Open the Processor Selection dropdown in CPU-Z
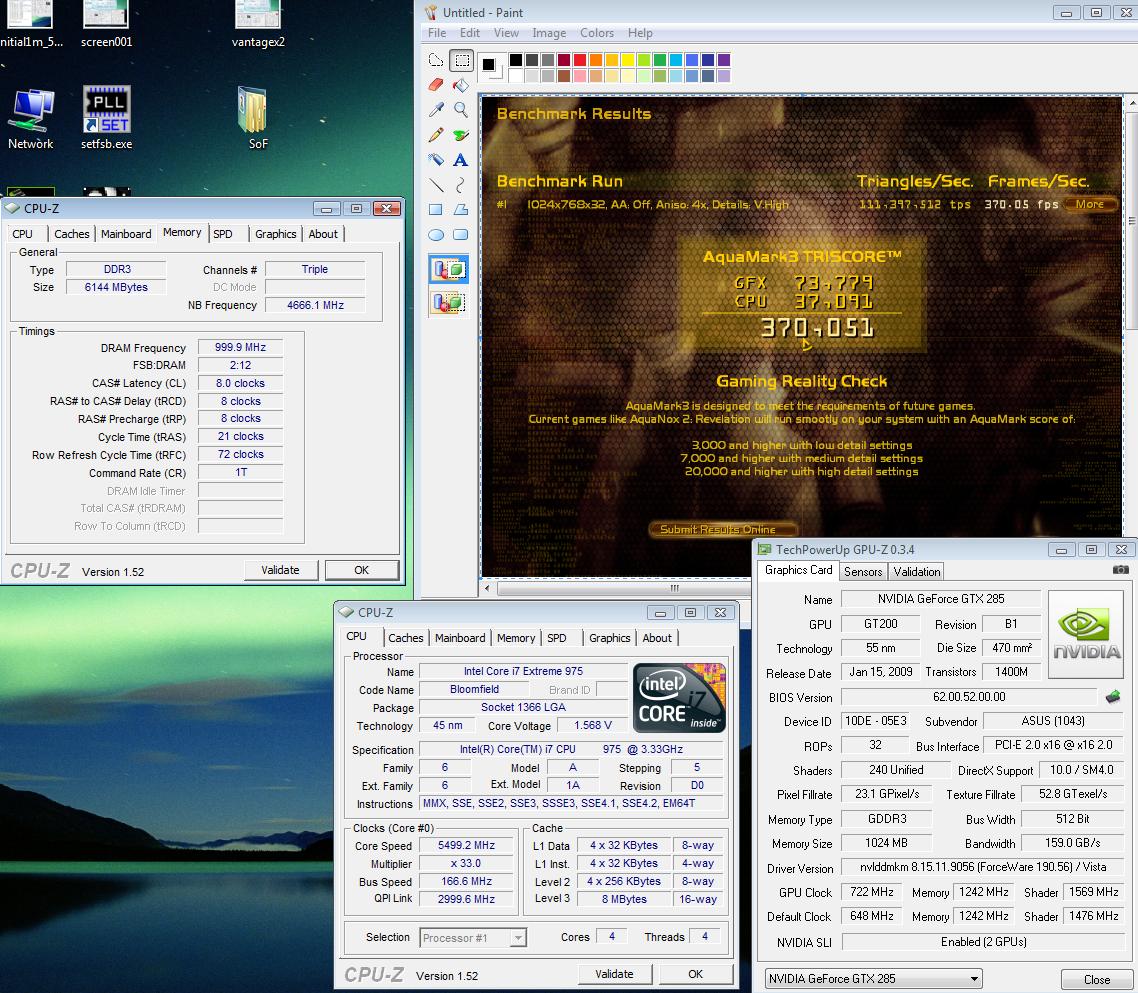The height and width of the screenshot is (993, 1138). coord(473,938)
